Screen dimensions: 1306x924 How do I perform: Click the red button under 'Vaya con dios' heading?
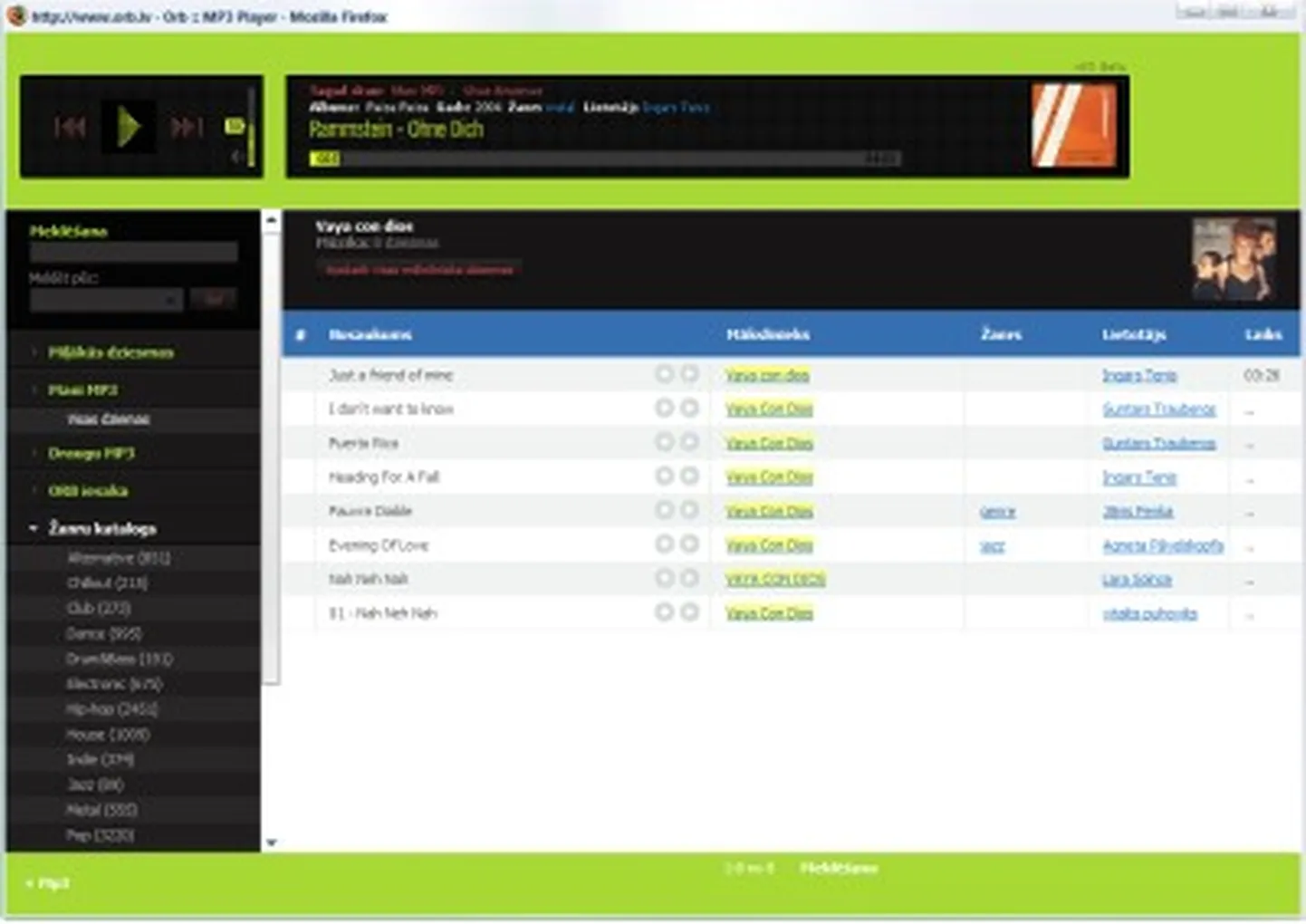pos(418,270)
